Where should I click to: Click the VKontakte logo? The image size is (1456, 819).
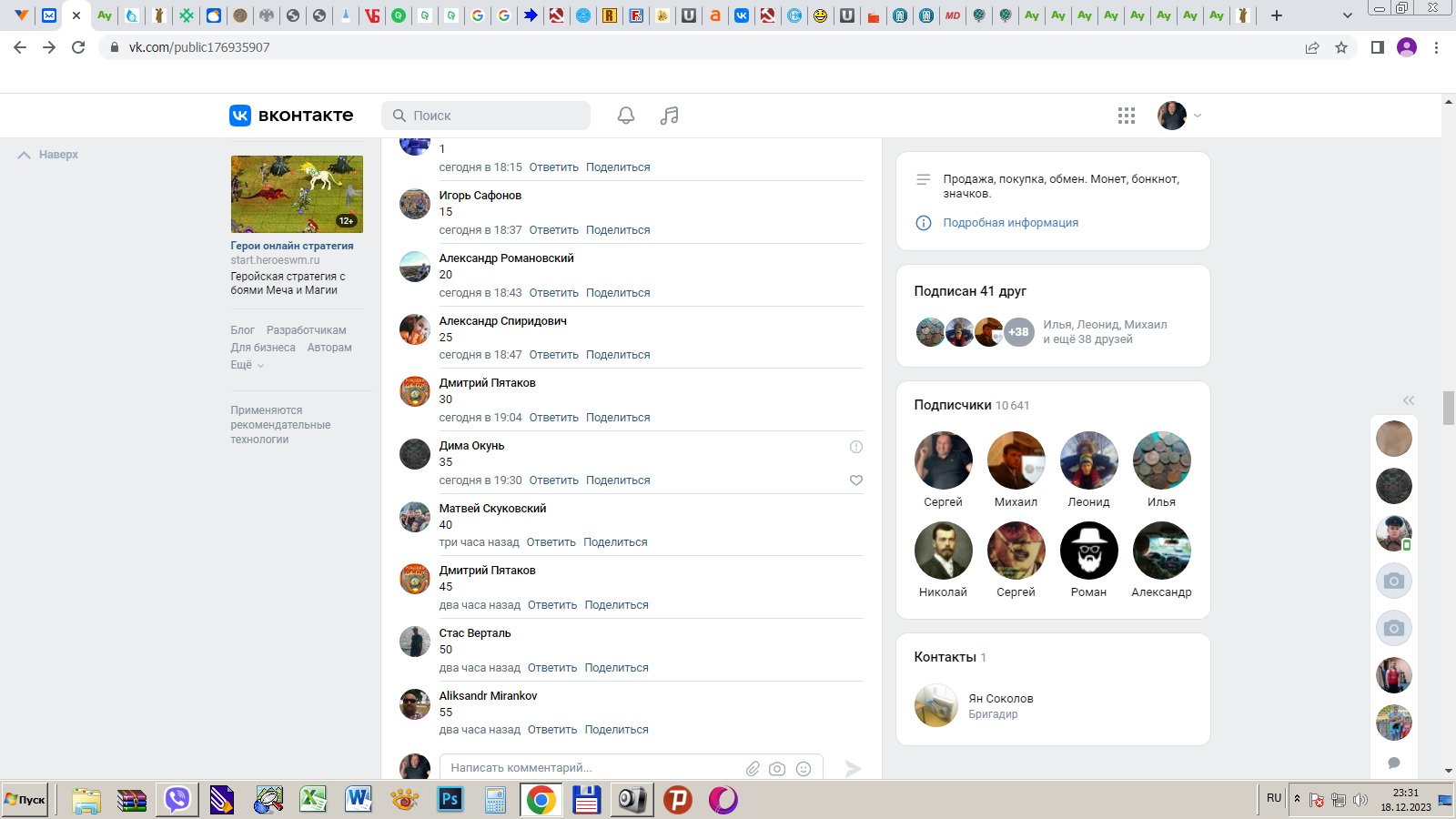(291, 116)
